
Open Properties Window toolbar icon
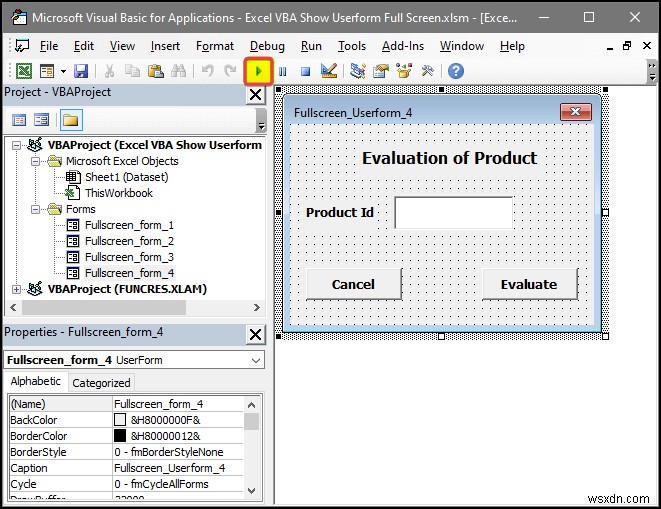[381, 71]
